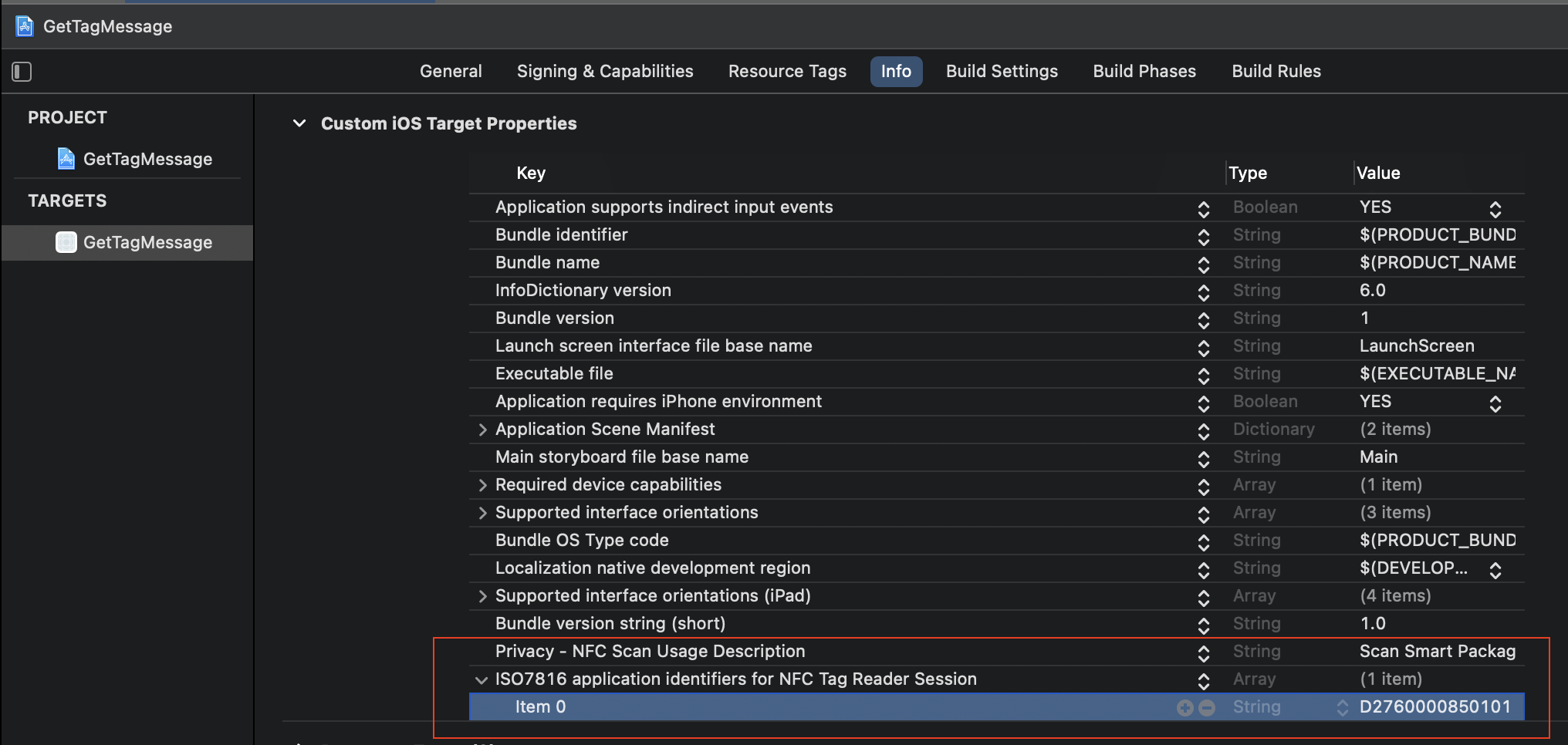Select the Info tab

click(896, 71)
